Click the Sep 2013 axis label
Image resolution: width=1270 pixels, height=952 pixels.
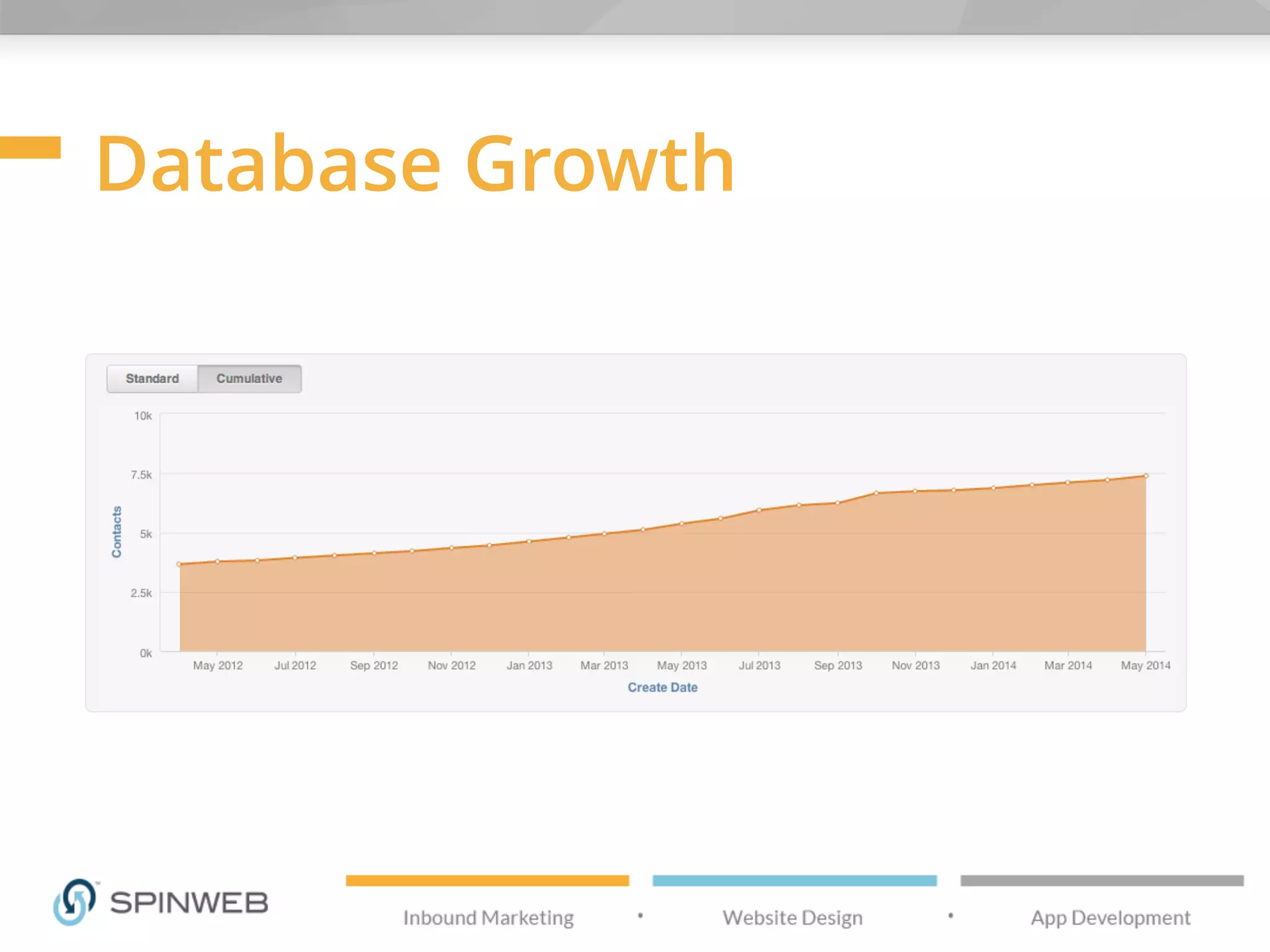click(x=838, y=666)
